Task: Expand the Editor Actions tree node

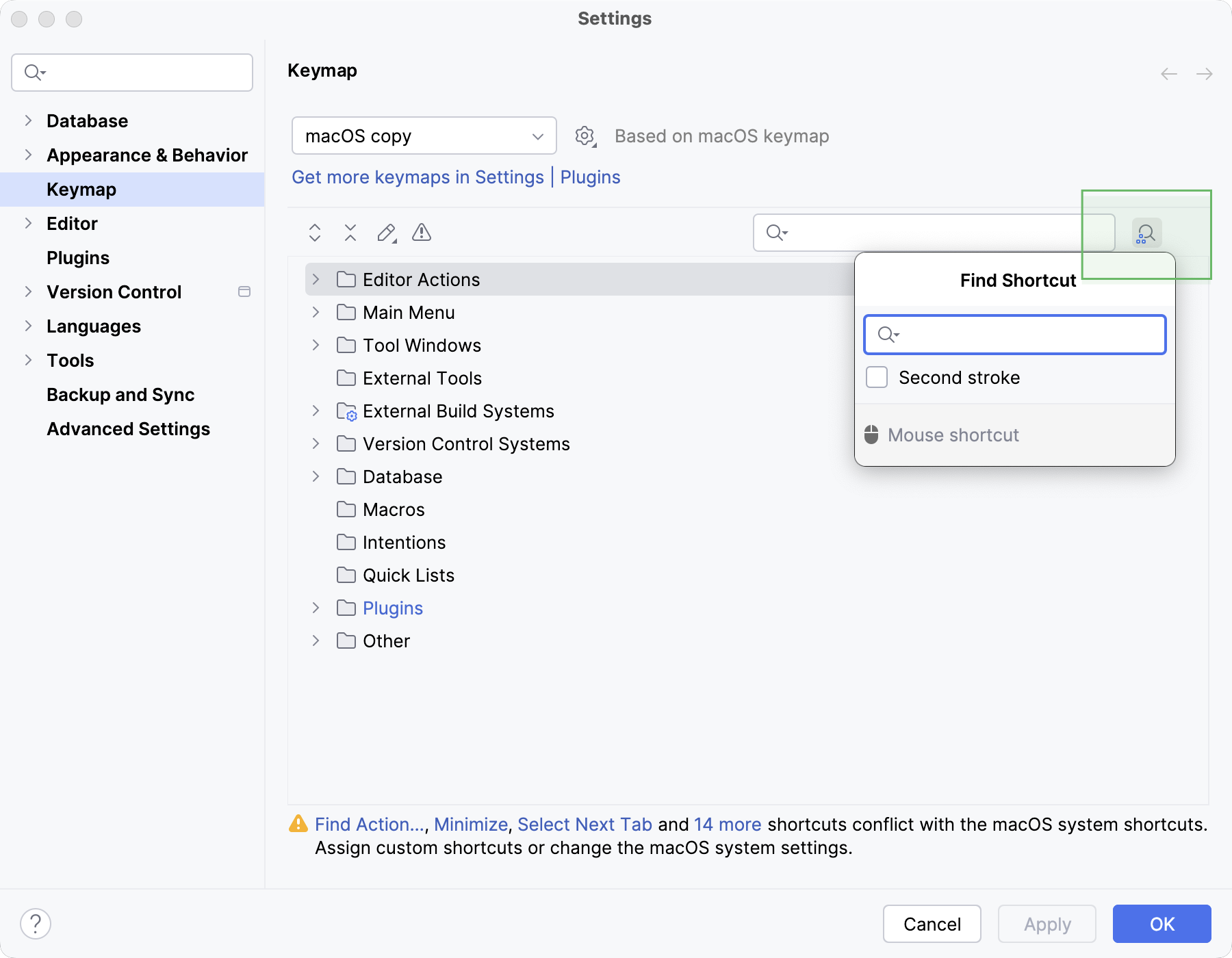Action: [316, 279]
